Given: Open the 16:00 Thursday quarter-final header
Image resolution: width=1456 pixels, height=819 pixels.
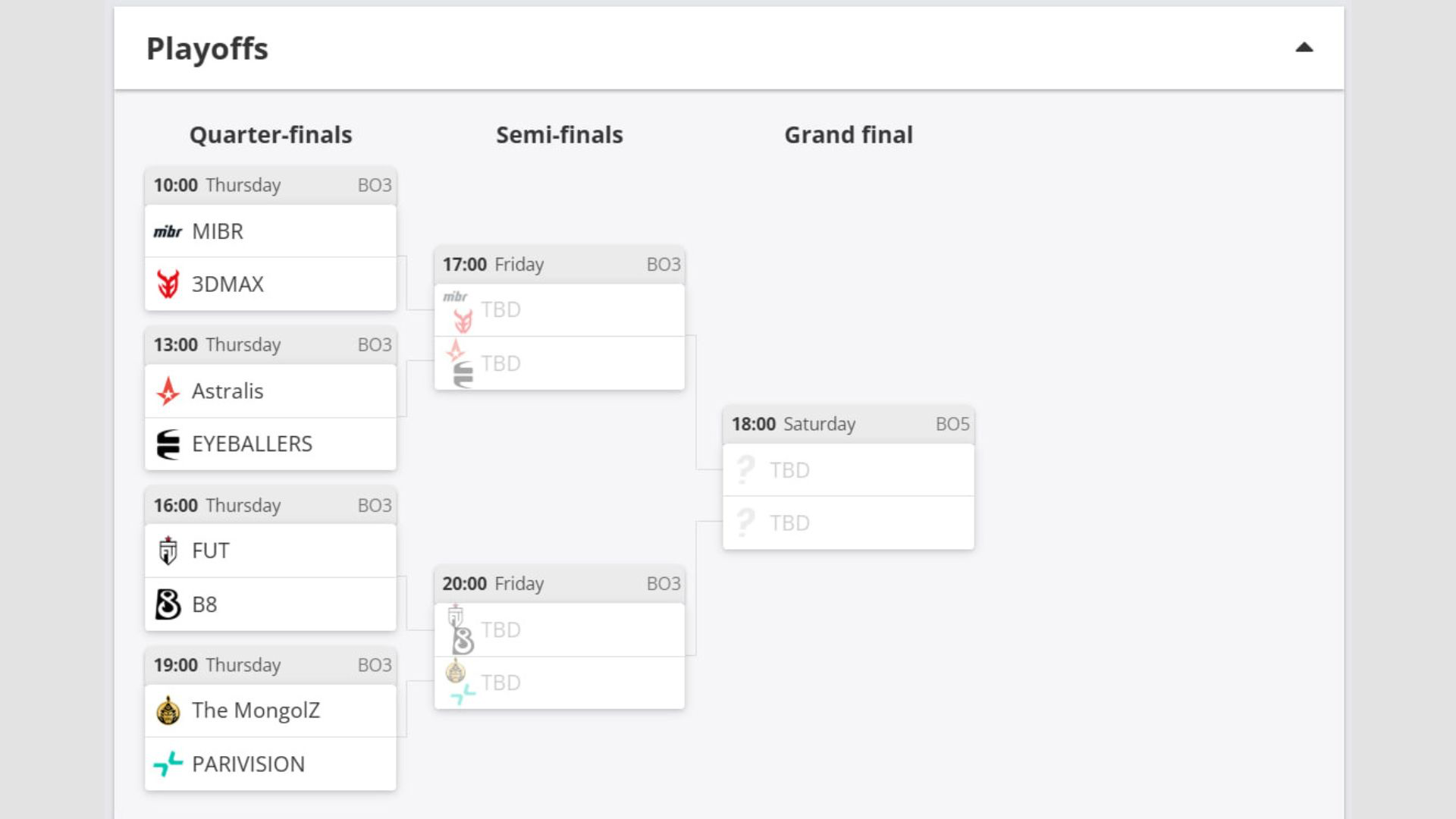Looking at the screenshot, I should coord(271,506).
